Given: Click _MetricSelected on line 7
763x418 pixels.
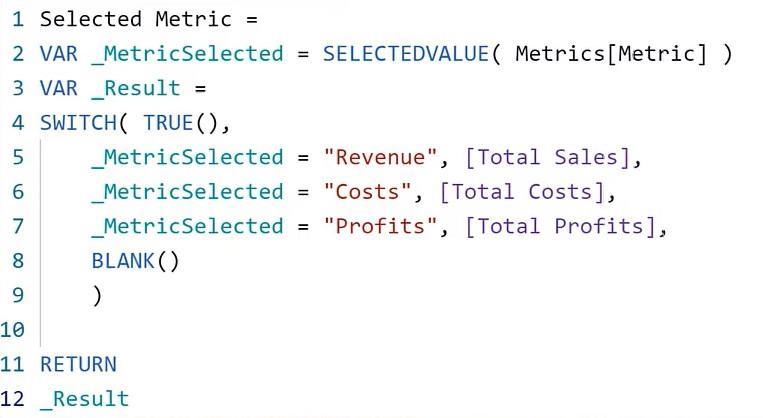Looking at the screenshot, I should click(187, 226).
